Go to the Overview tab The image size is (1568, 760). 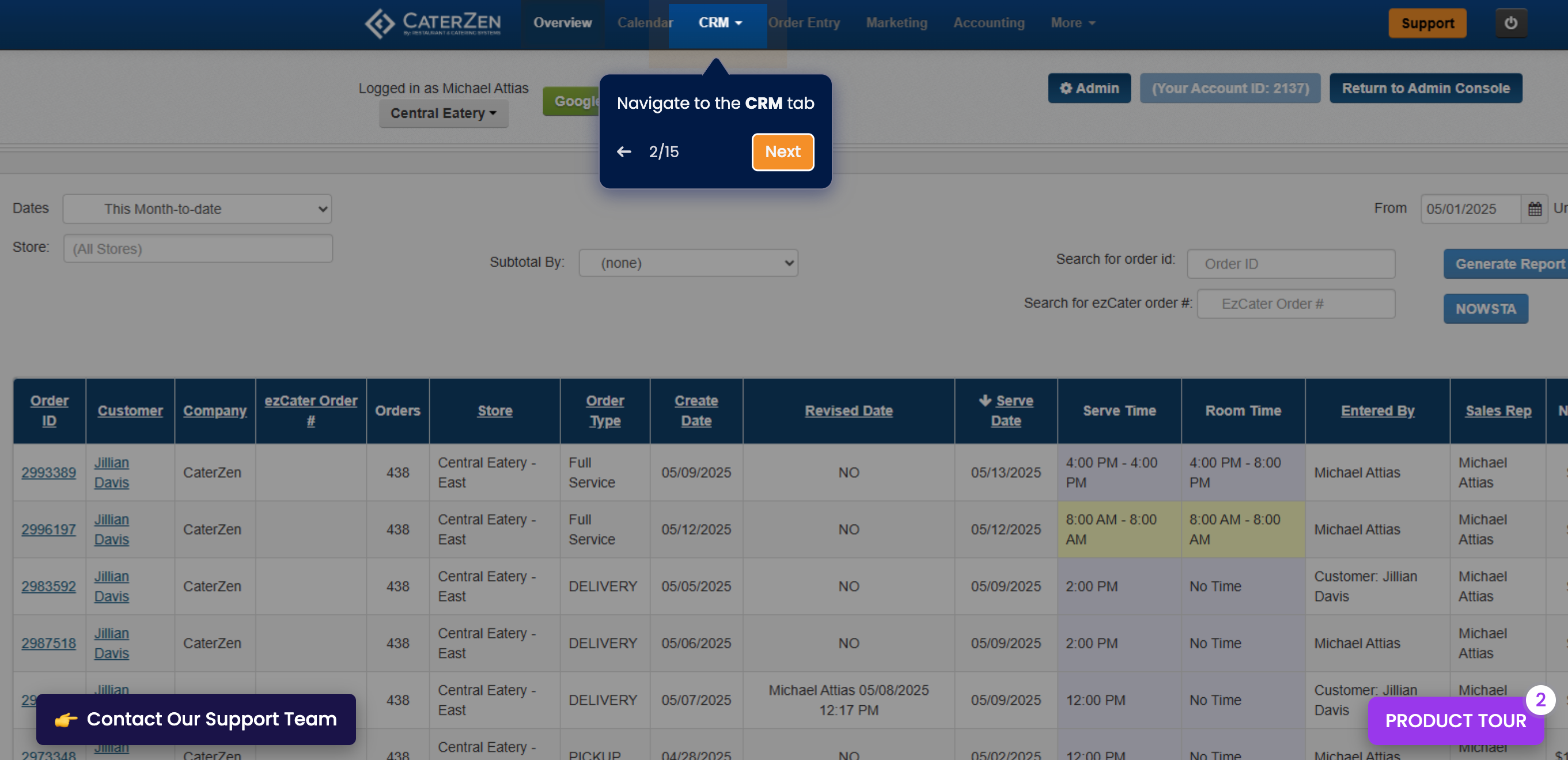pyautogui.click(x=562, y=23)
